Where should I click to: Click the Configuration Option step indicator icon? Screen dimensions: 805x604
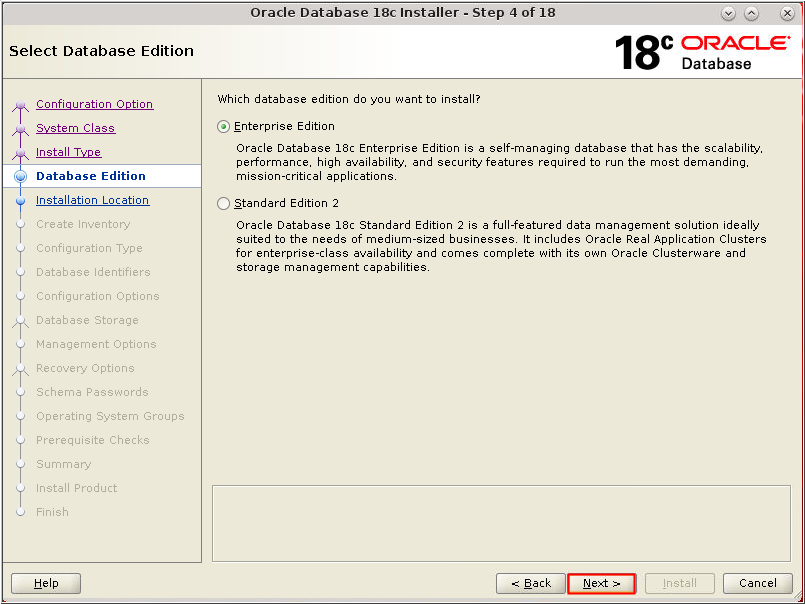click(x=21, y=104)
